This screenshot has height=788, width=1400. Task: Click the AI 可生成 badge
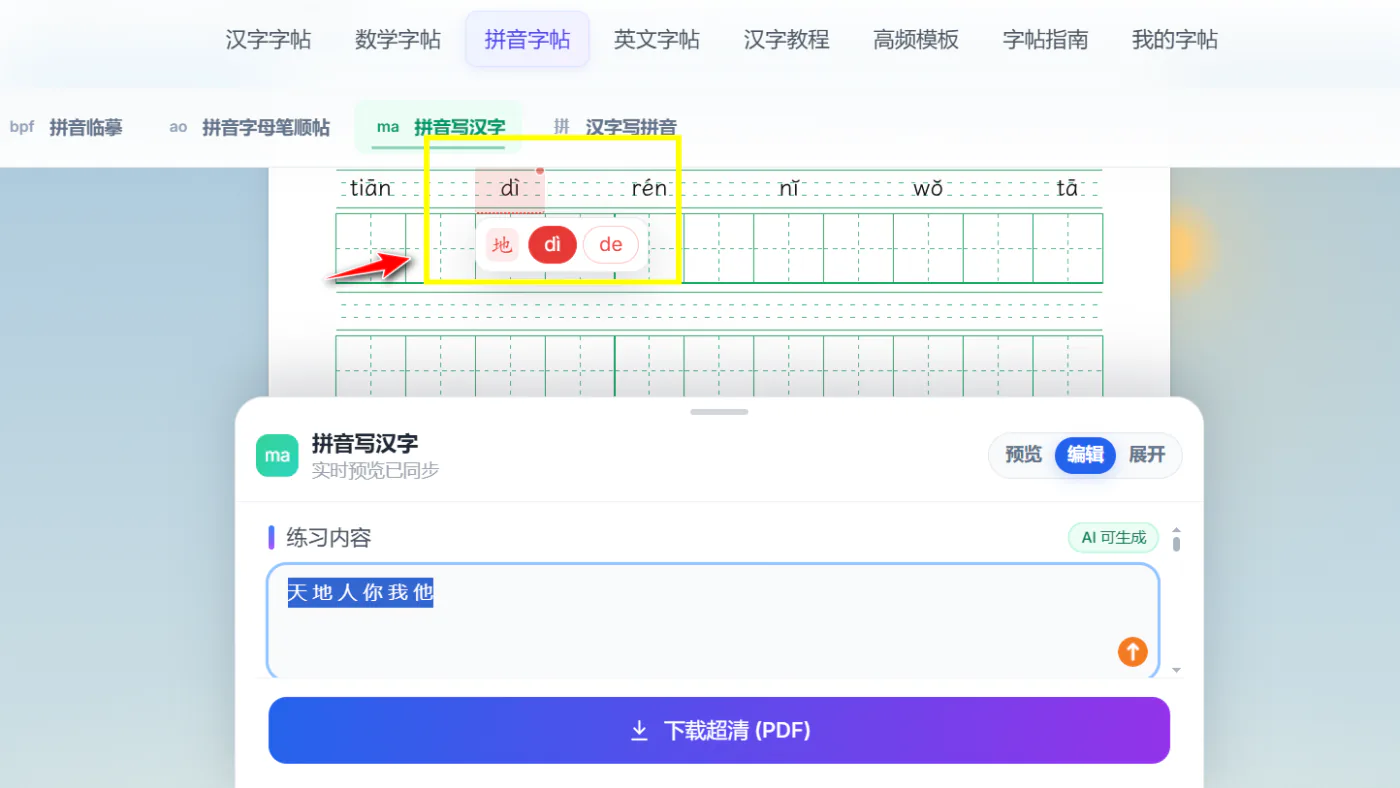[1113, 538]
